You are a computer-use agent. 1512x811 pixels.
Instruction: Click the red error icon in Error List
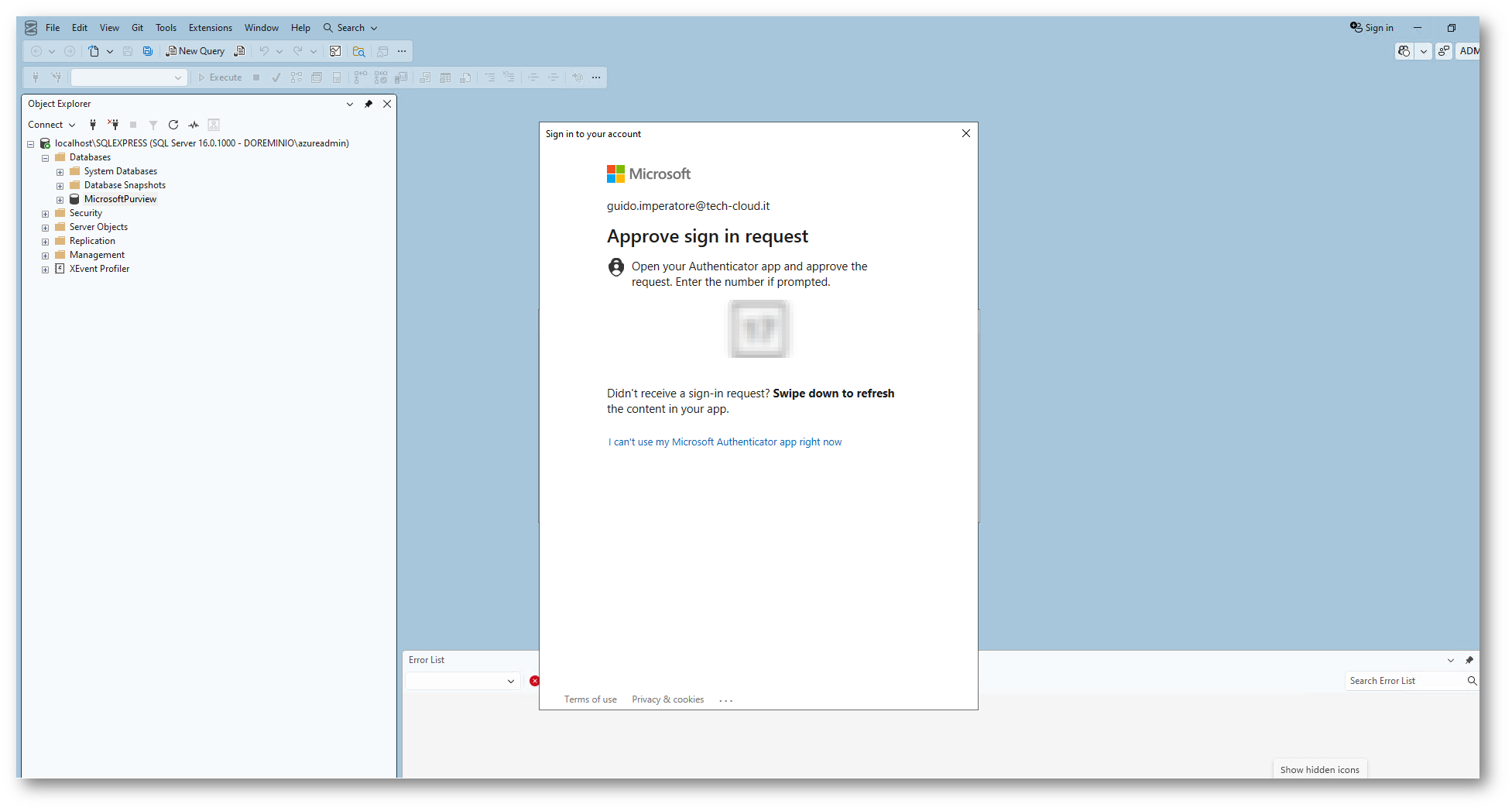pos(534,681)
